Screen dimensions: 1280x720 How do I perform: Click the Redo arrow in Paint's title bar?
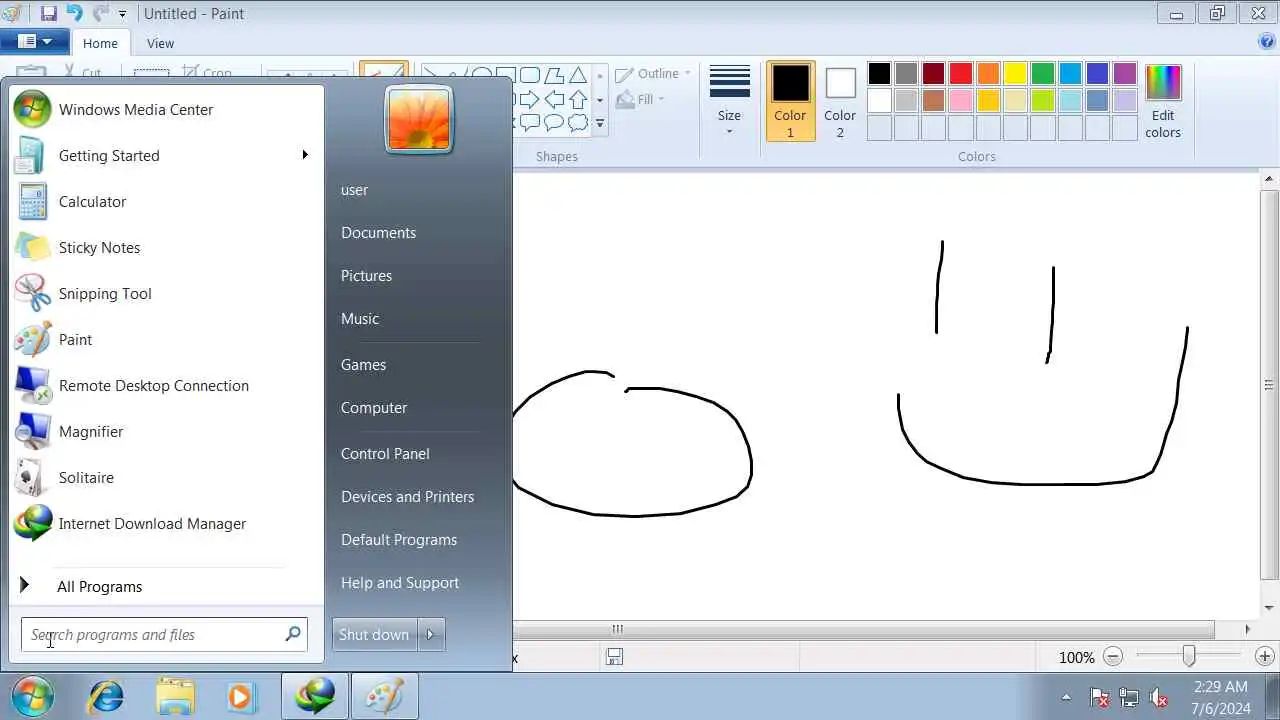point(100,14)
